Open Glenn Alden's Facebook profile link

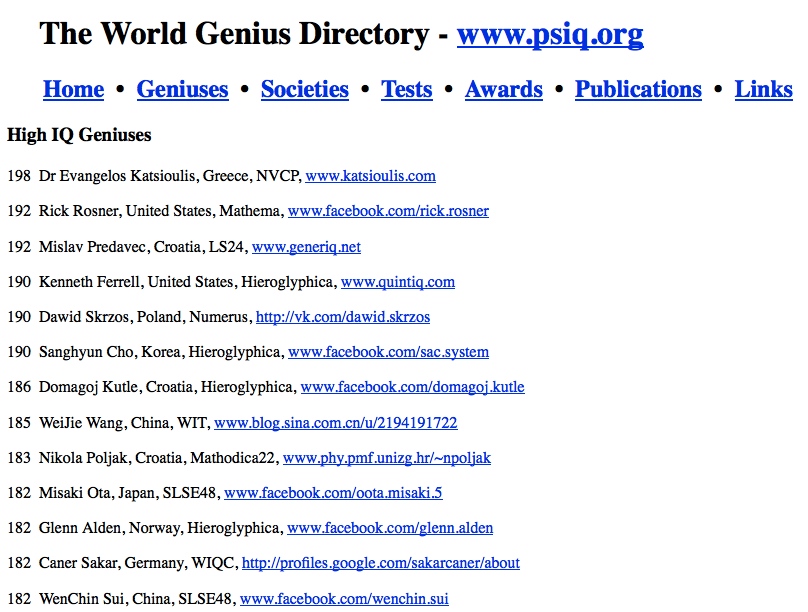click(x=390, y=528)
